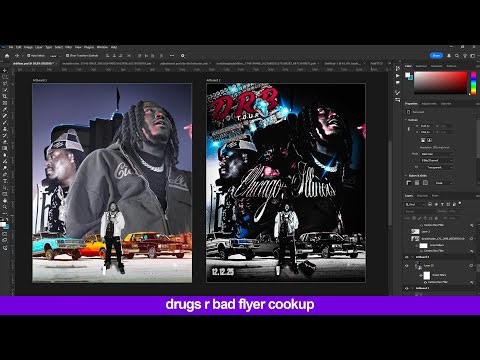Screen dimensions: 480x360
Task: Toggle visibility of Artboard 1 in Layers
Action: point(407,288)
